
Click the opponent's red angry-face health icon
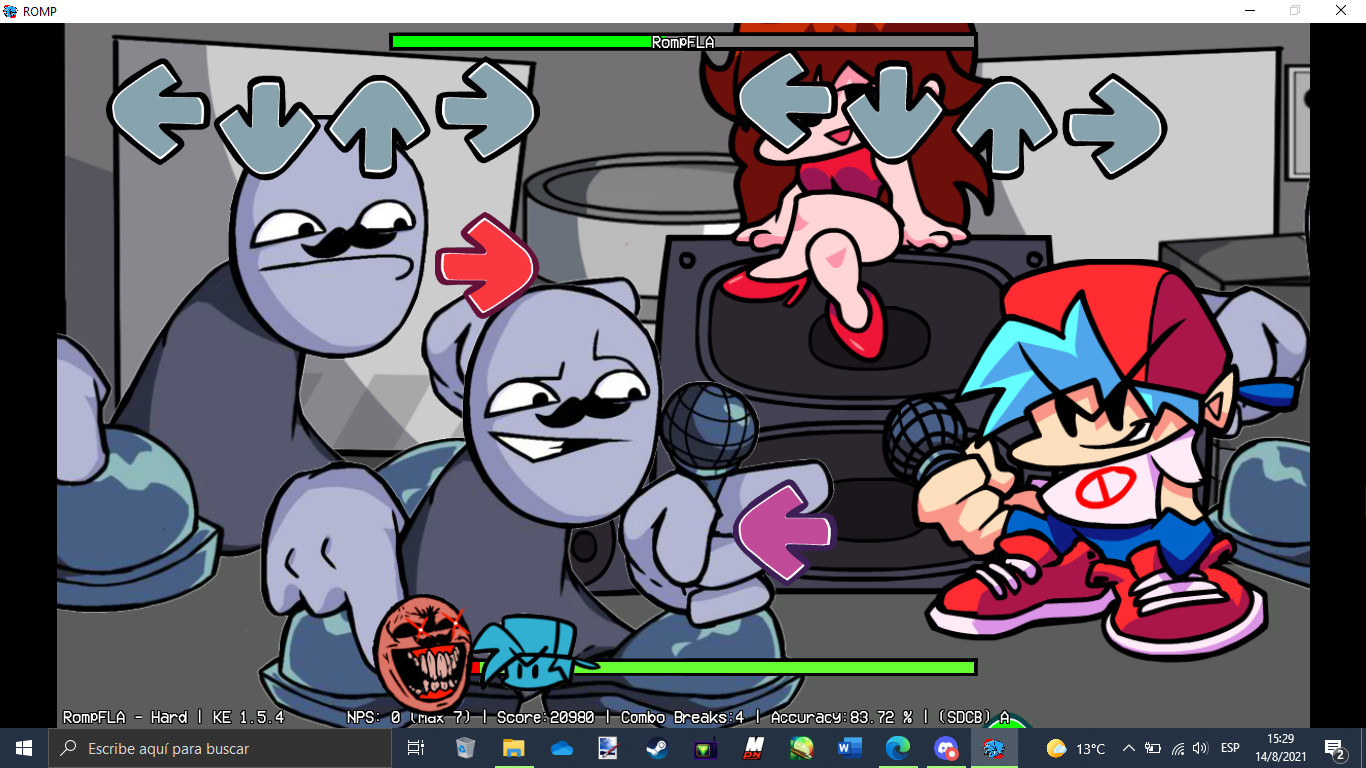[423, 654]
